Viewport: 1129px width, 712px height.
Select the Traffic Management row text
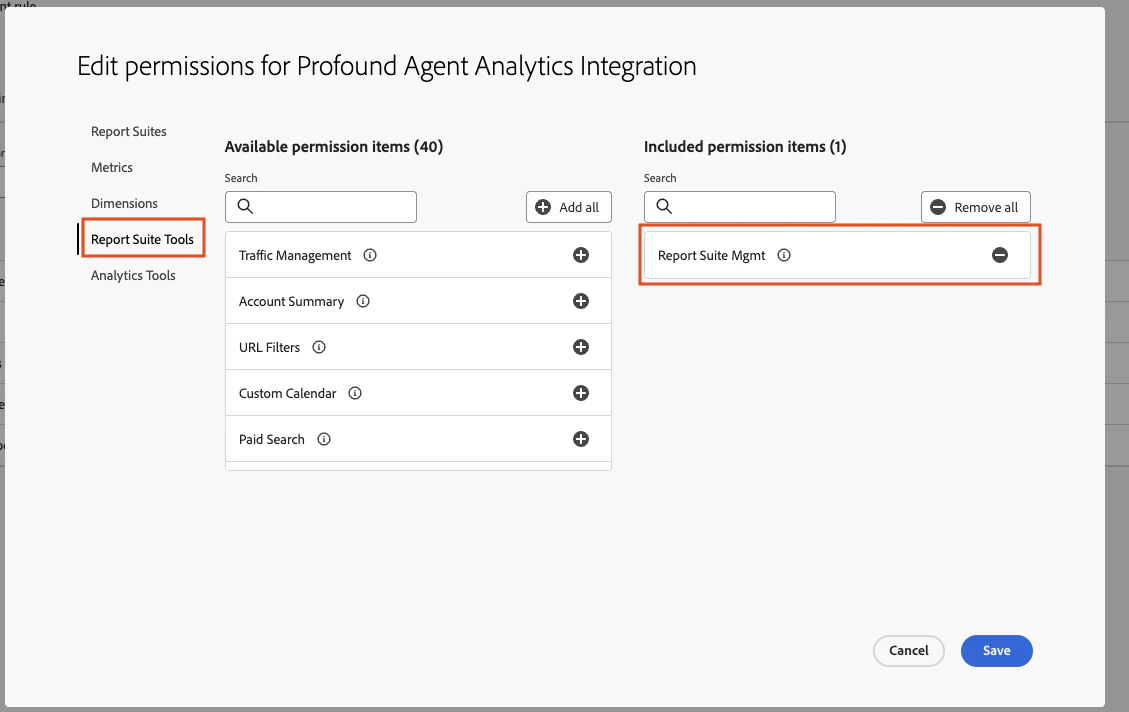point(295,256)
